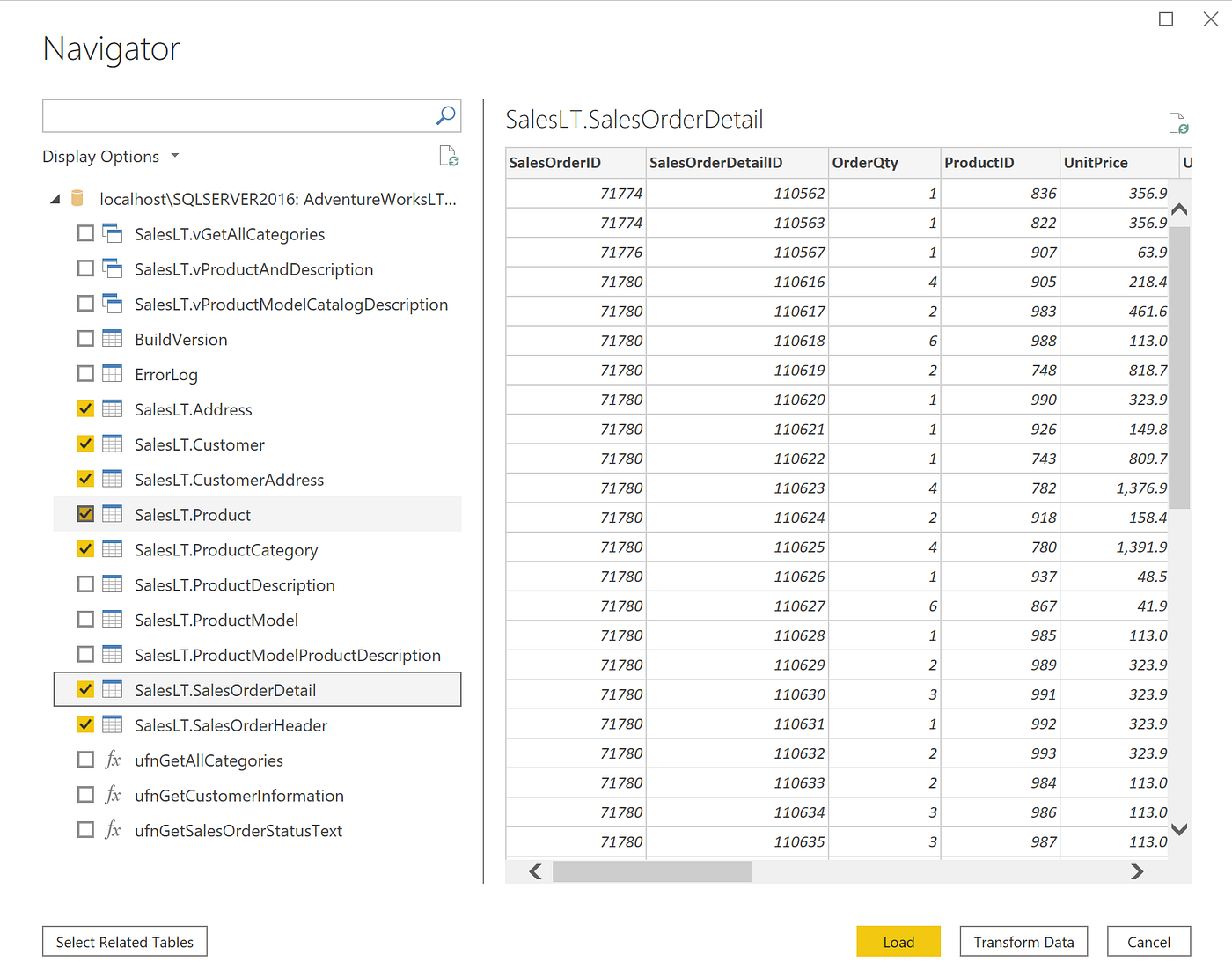Close the Navigator dialog
This screenshot has height=977, width=1232.
pyautogui.click(x=1211, y=19)
